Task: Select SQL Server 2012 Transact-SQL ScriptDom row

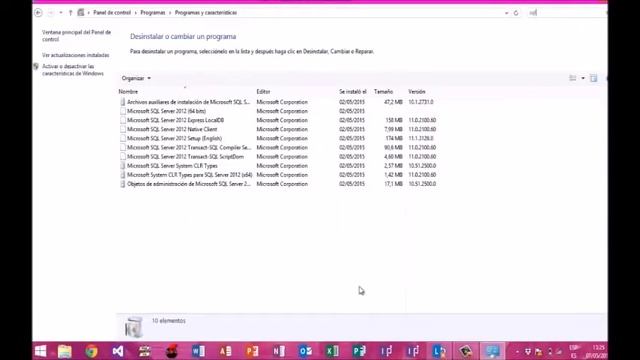Action: pos(278,157)
